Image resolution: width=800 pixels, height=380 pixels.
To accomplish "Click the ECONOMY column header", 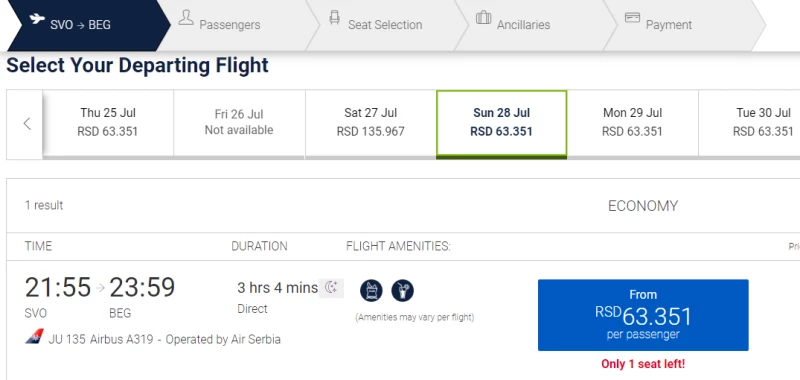I will pyautogui.click(x=643, y=206).
